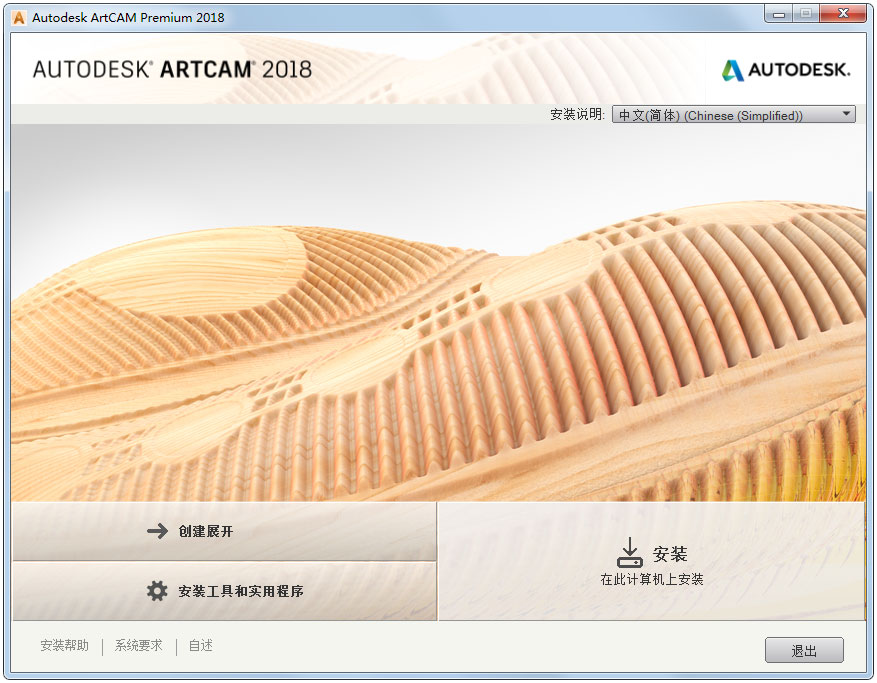Open the 自述 readme link
The height and width of the screenshot is (683, 877).
click(x=199, y=646)
